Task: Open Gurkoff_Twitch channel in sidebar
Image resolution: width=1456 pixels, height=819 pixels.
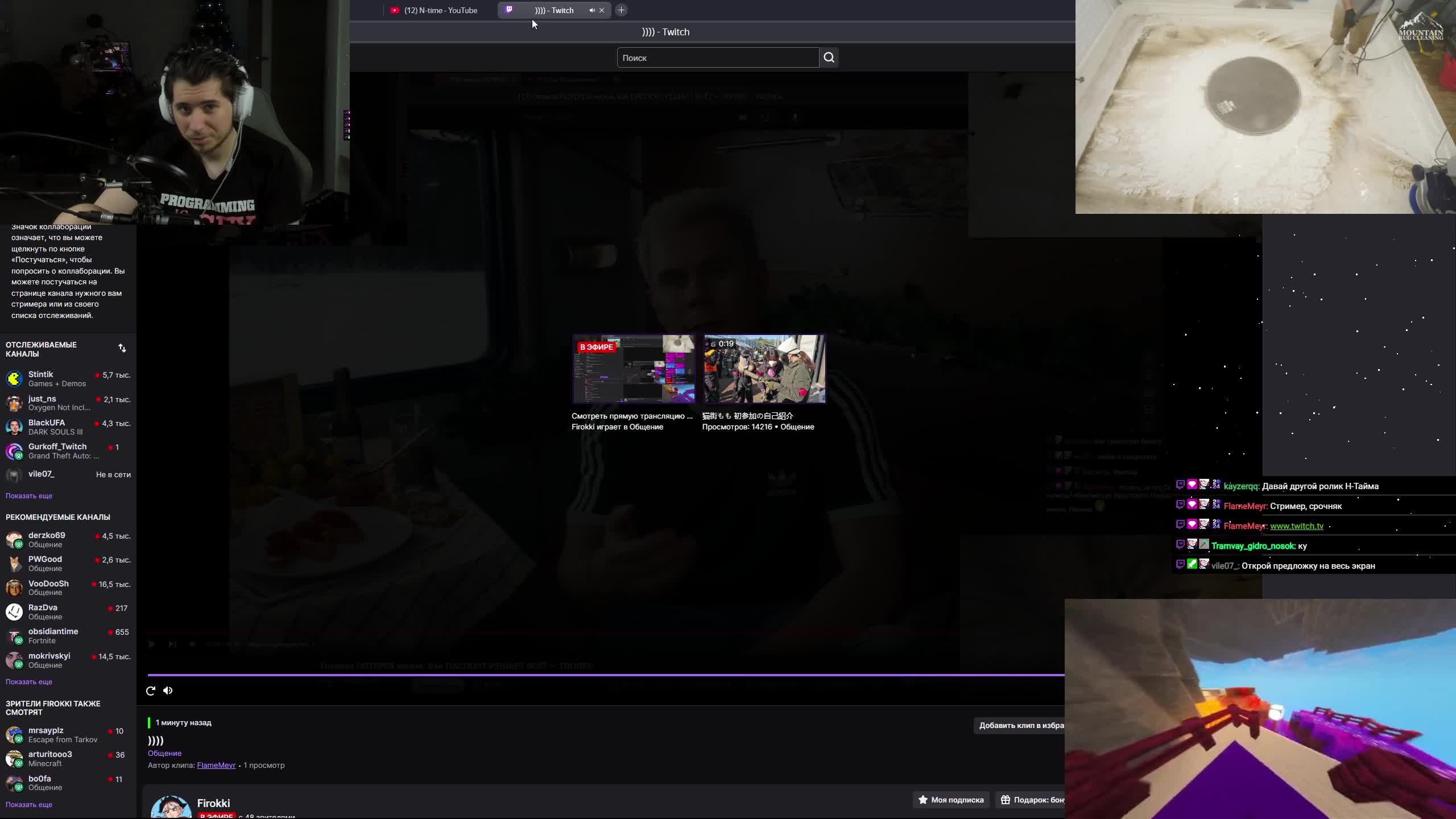Action: pos(68,450)
